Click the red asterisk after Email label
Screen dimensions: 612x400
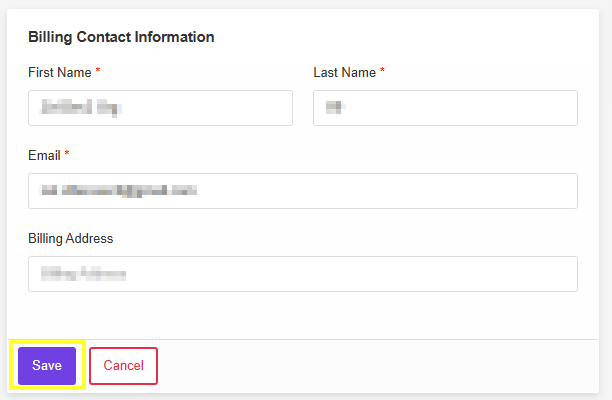pos(67,153)
